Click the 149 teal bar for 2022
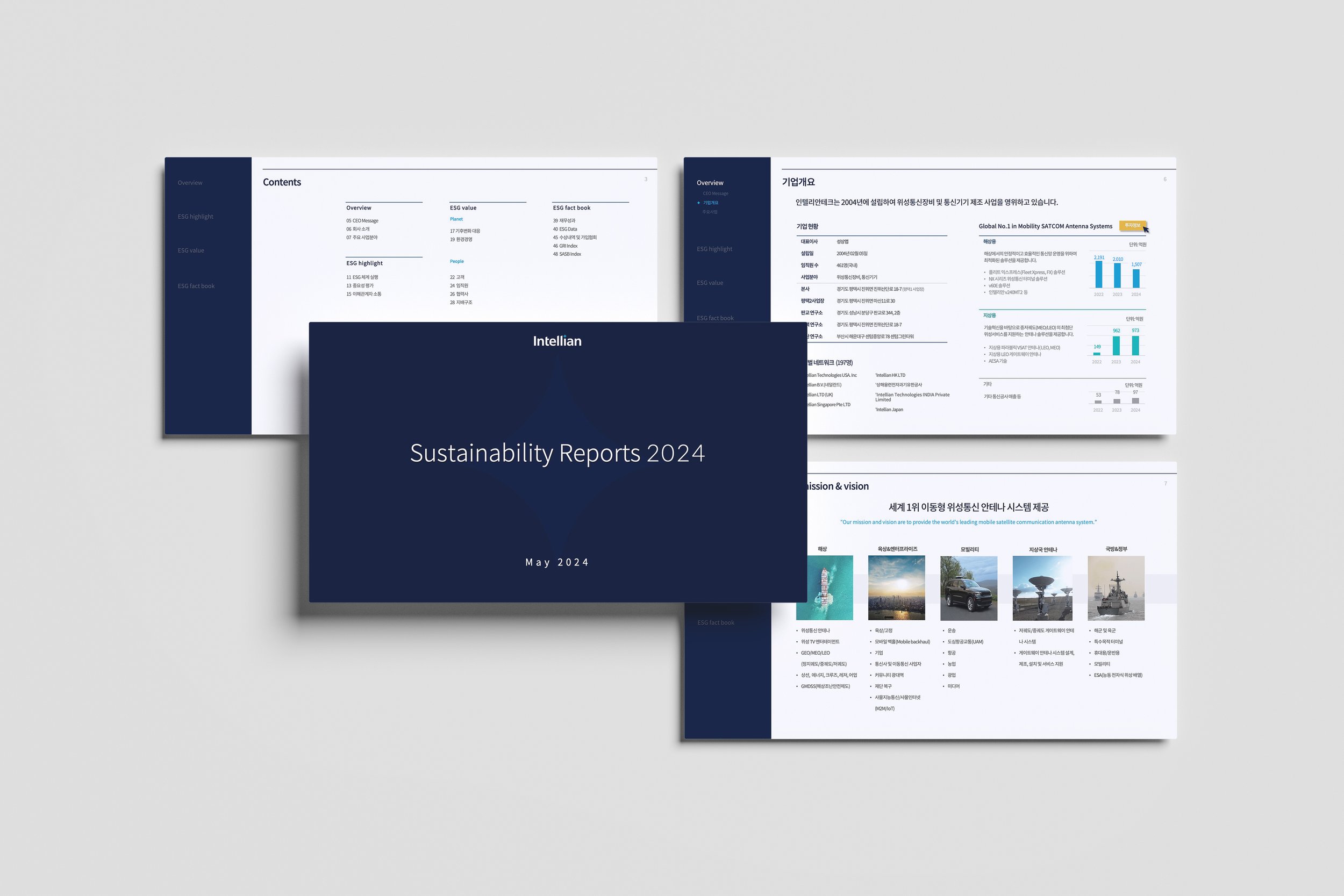 tap(1097, 354)
